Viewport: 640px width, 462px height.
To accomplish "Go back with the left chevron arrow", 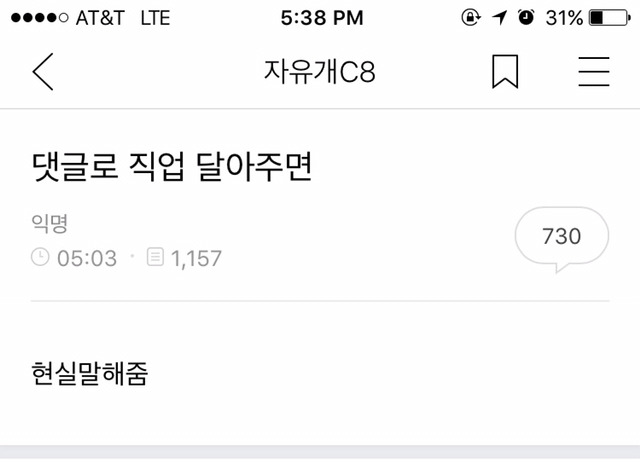I will point(43,71).
